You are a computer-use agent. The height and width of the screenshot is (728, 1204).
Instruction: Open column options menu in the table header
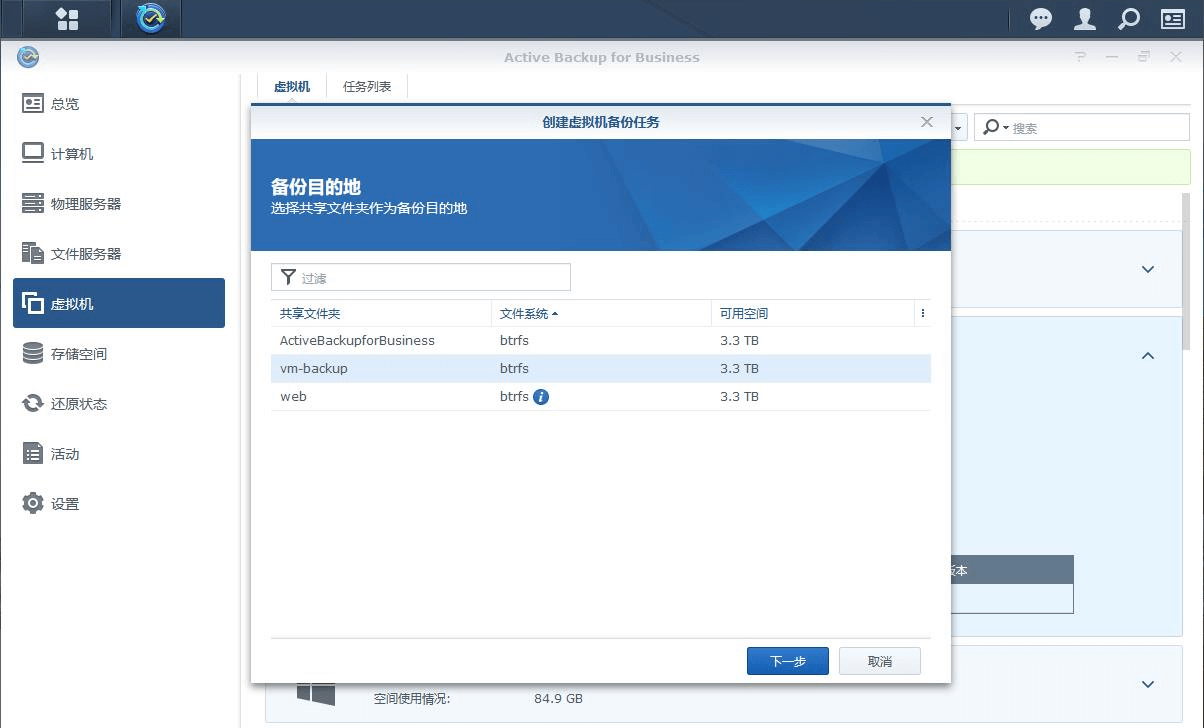(x=922, y=313)
